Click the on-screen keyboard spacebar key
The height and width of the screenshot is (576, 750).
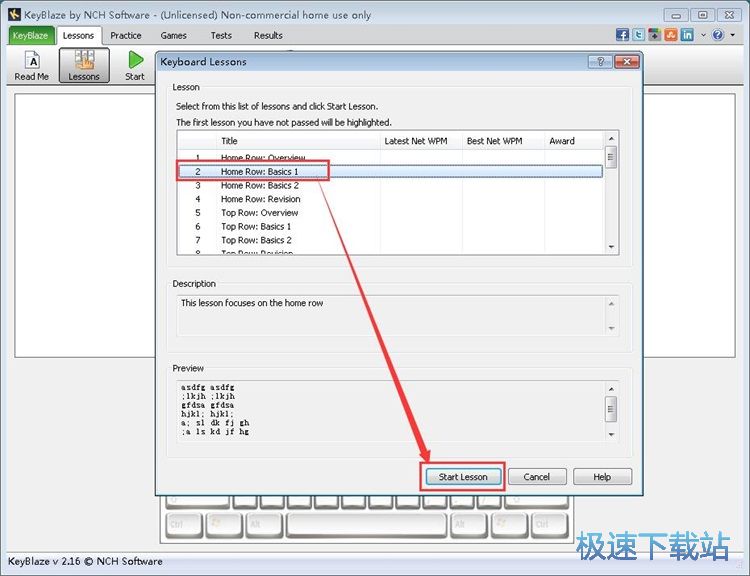click(x=367, y=525)
